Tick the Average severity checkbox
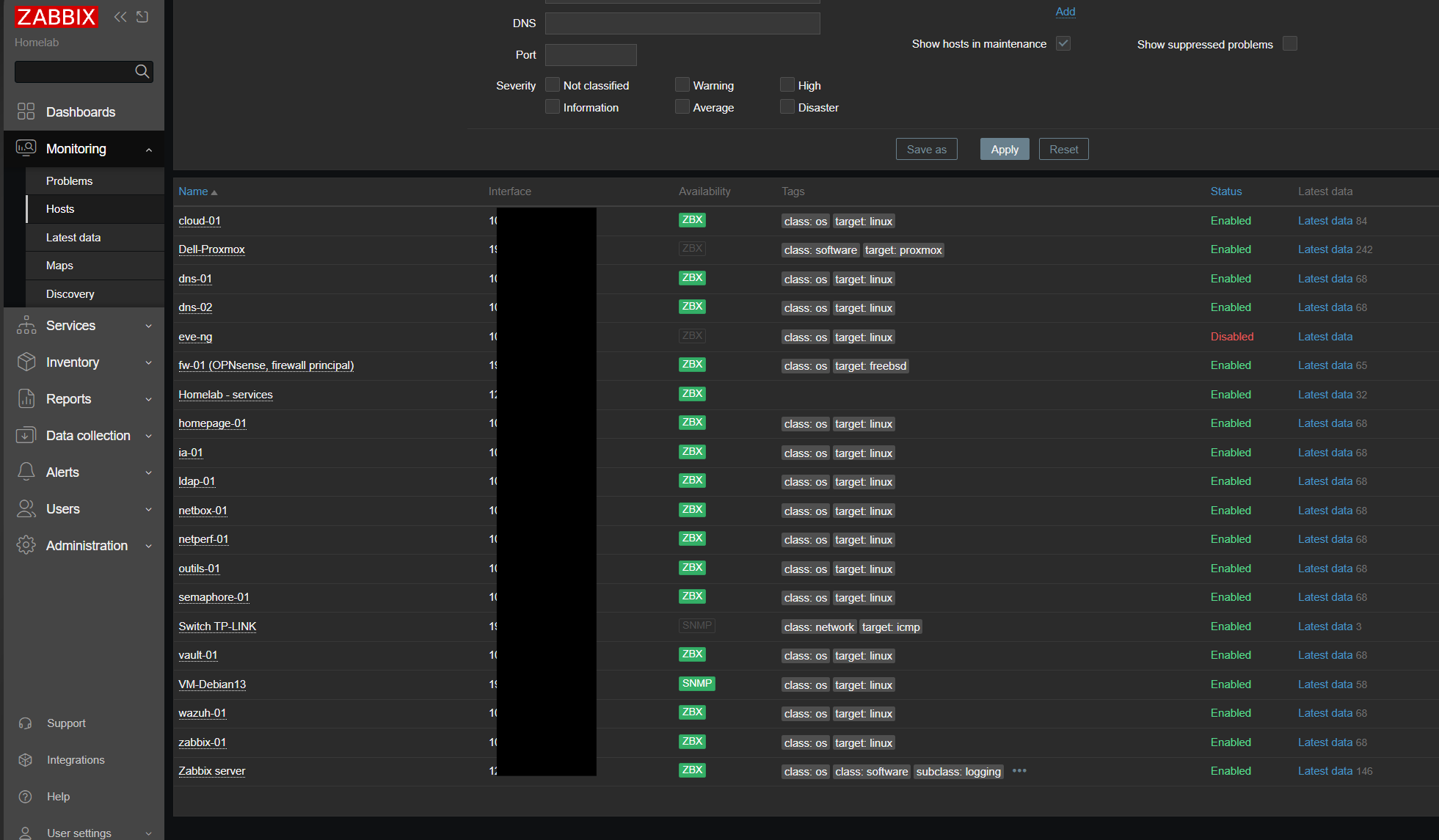The image size is (1439, 840). tap(682, 107)
